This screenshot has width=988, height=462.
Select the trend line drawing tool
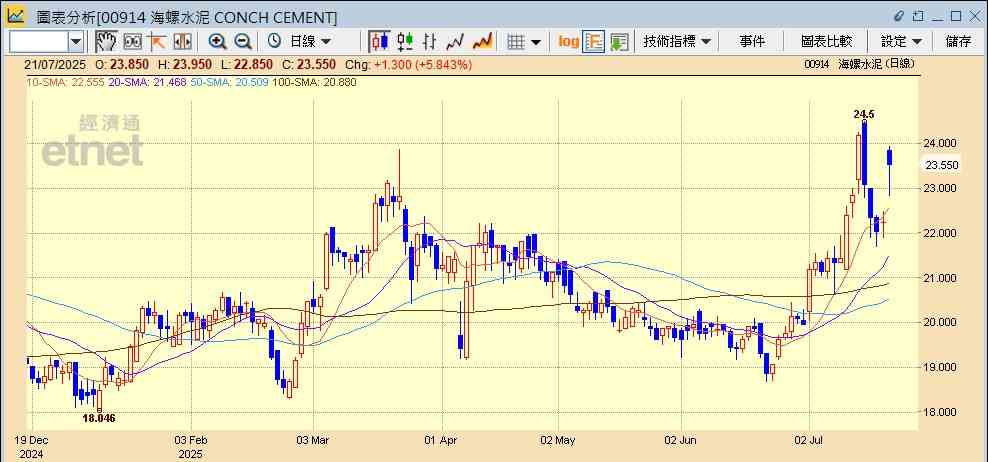(x=157, y=42)
